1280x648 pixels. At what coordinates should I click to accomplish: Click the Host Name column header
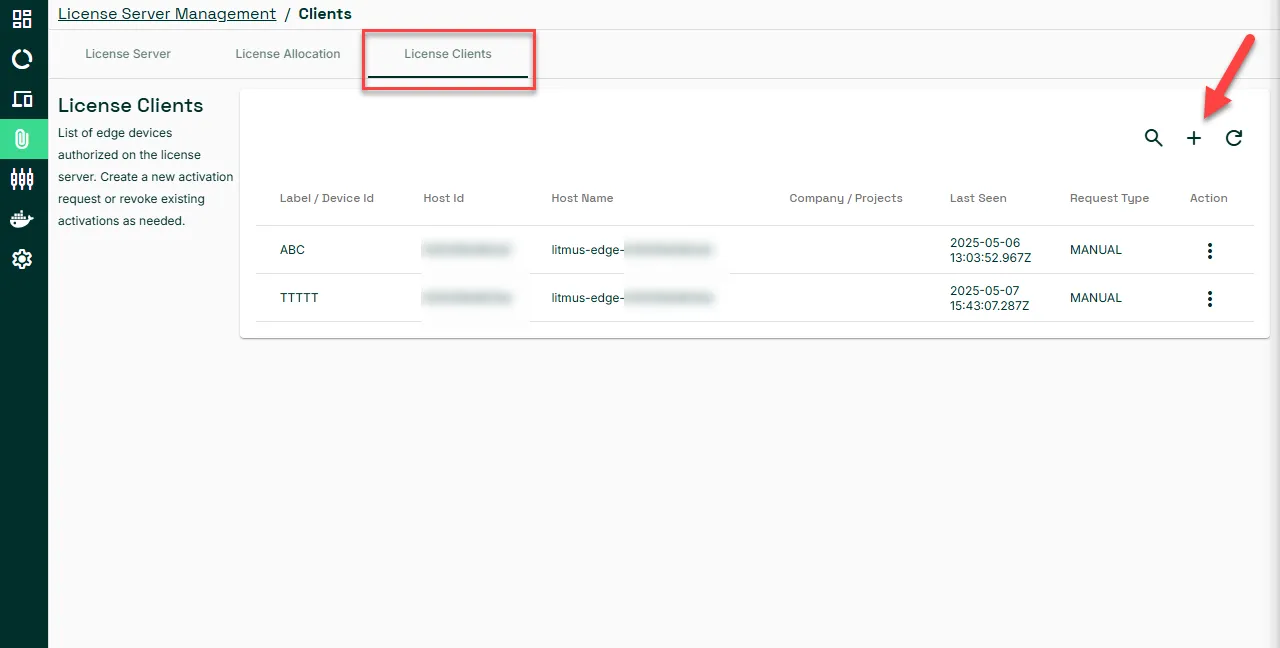pyautogui.click(x=582, y=198)
